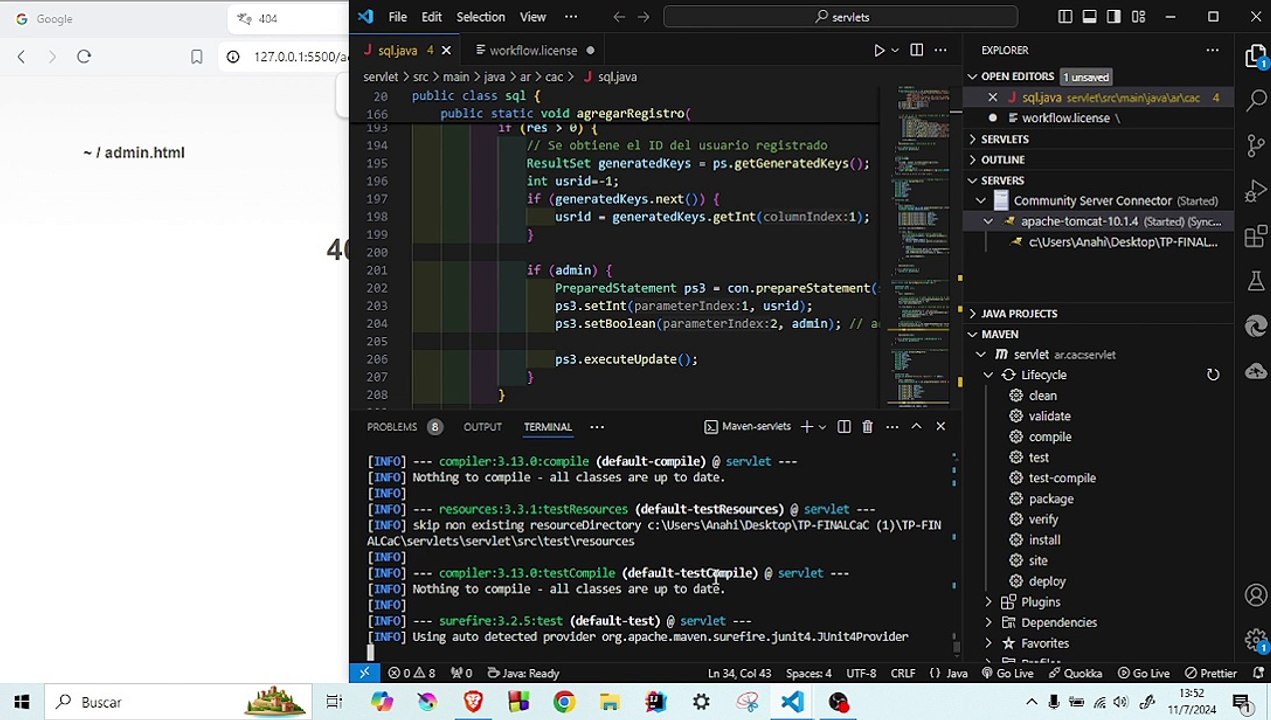The width and height of the screenshot is (1271, 720).
Task: Run the Maven package goal
Action: (x=1051, y=499)
